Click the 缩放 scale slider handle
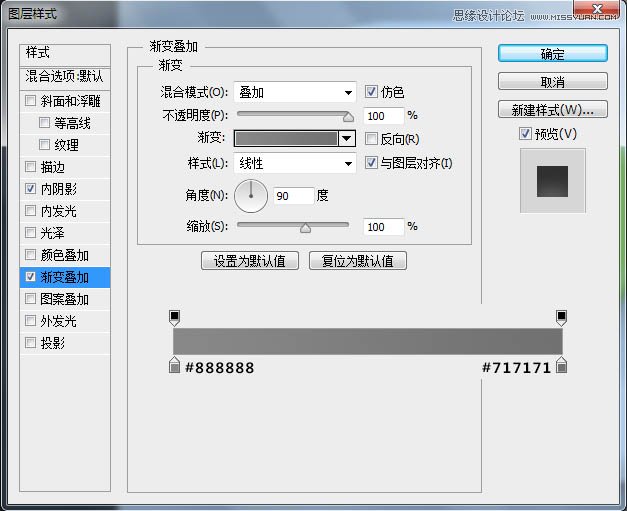 [305, 228]
